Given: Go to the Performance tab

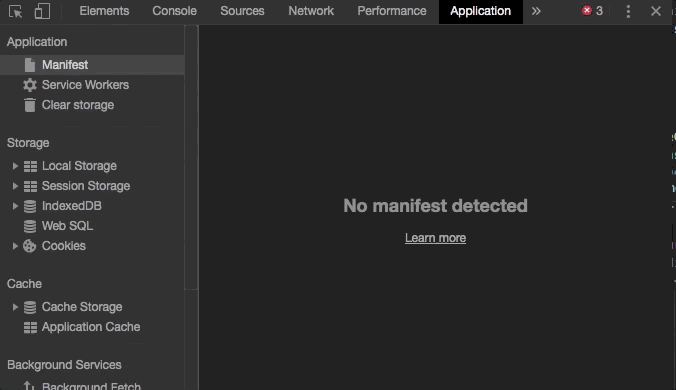Looking at the screenshot, I should pyautogui.click(x=392, y=11).
